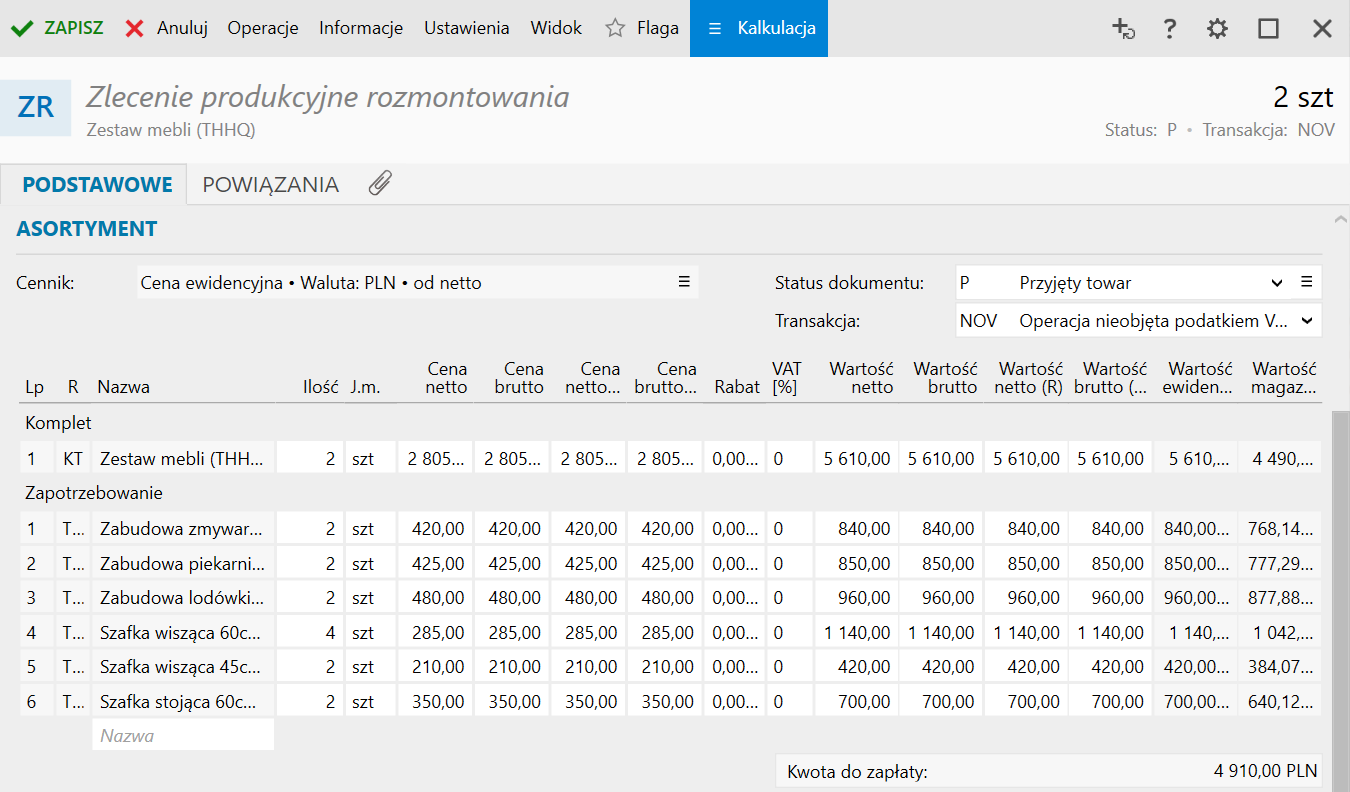Expand the Status dokumentu dropdown
1350x792 pixels.
(1277, 283)
